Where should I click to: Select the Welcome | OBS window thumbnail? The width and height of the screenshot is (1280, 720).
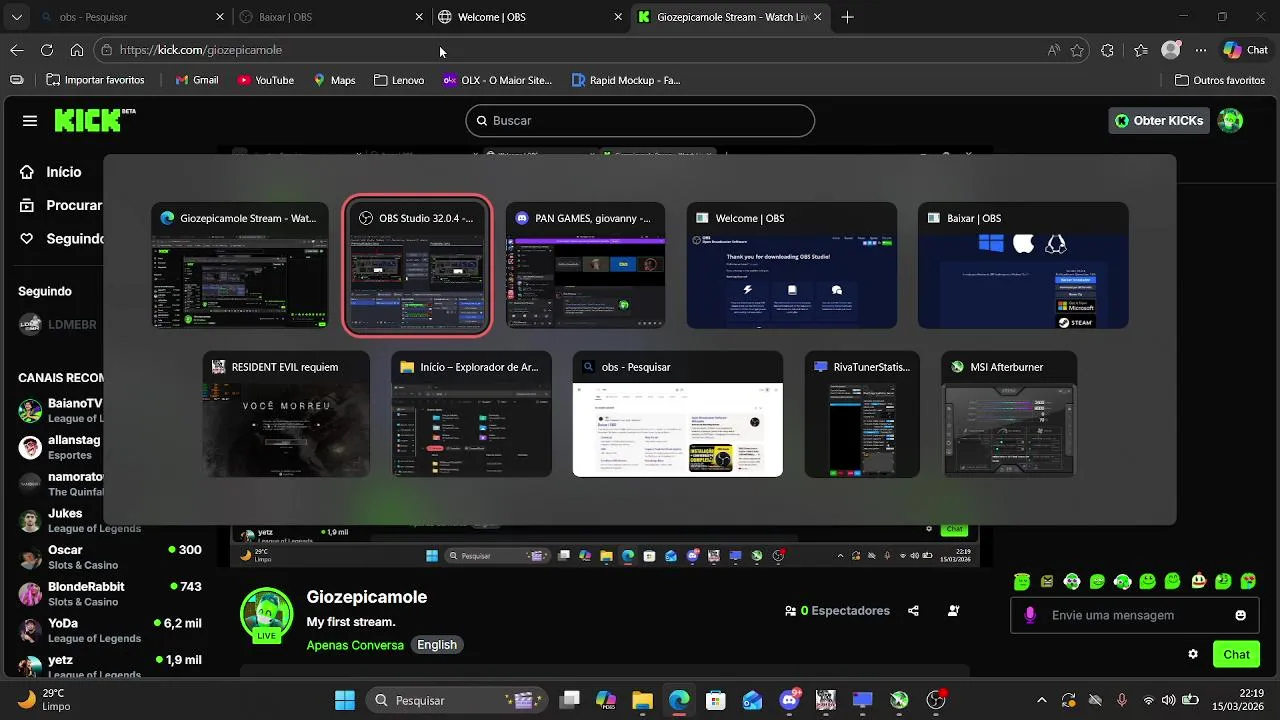point(791,265)
